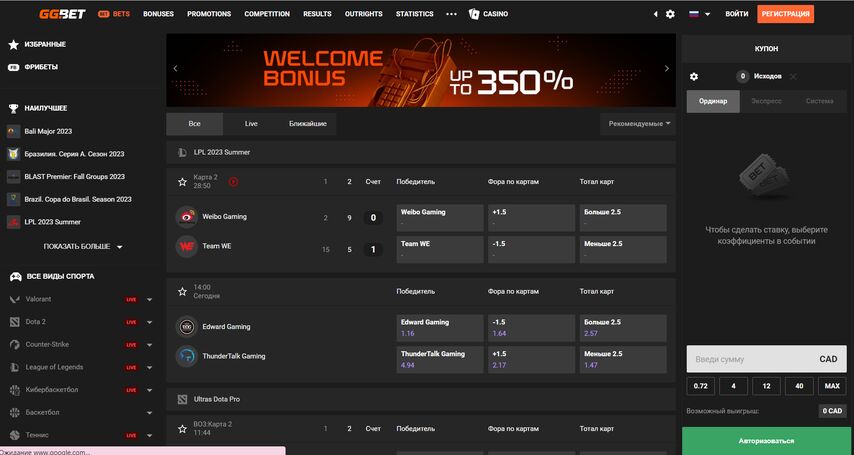Open the OUTRIGHTS menu item
The height and width of the screenshot is (455, 854).
(x=364, y=14)
